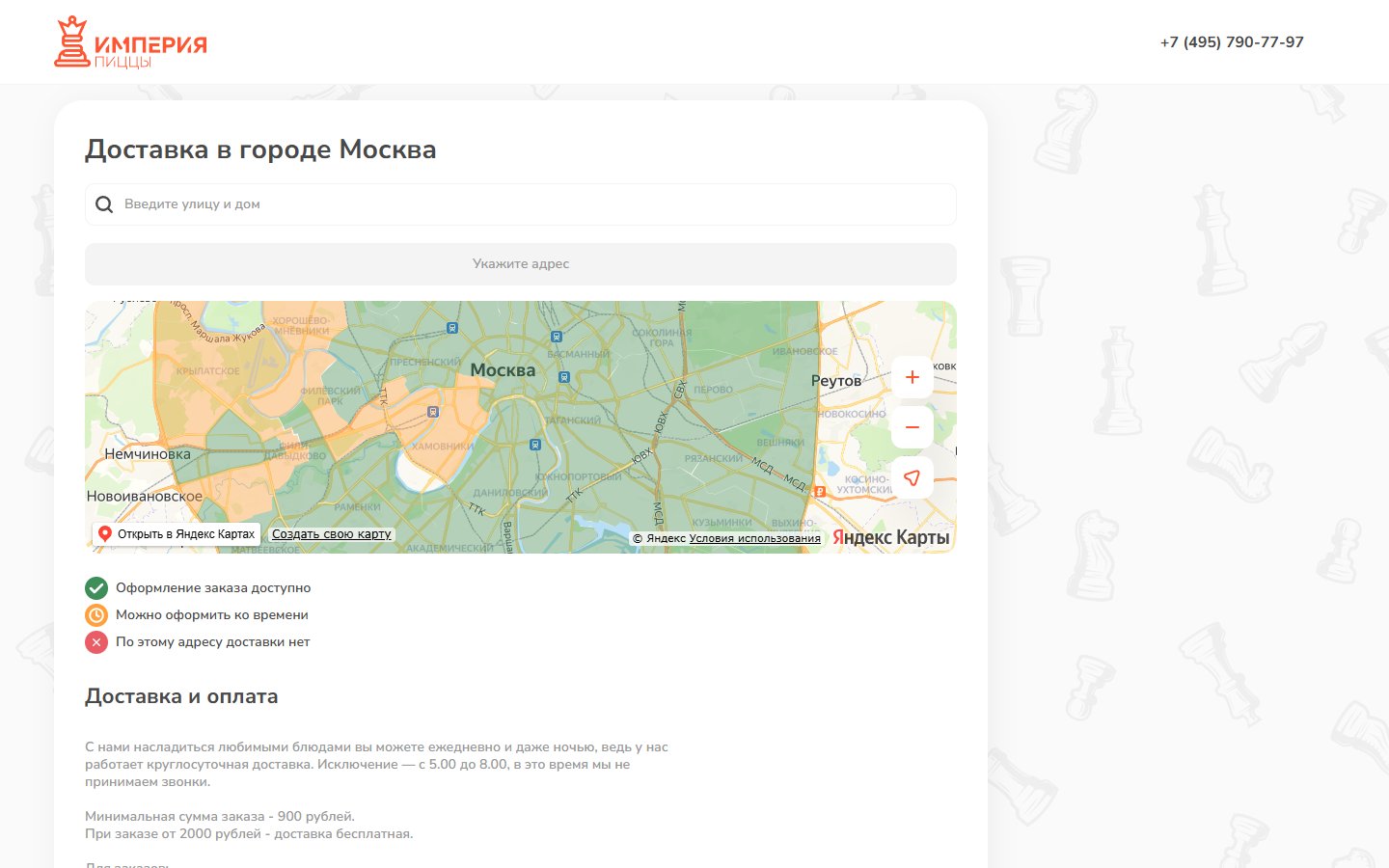The image size is (1389, 868).
Task: Click the Новоивановское label on the map
Action: click(x=145, y=497)
